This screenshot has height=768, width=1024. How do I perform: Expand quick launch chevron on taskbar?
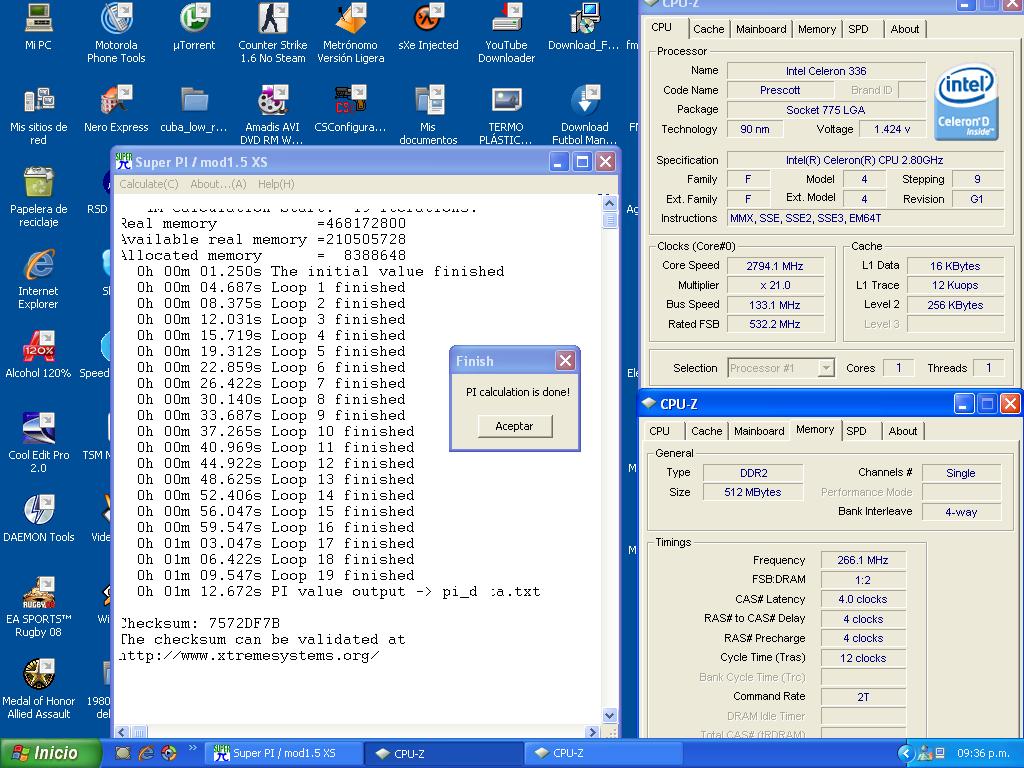pos(193,748)
